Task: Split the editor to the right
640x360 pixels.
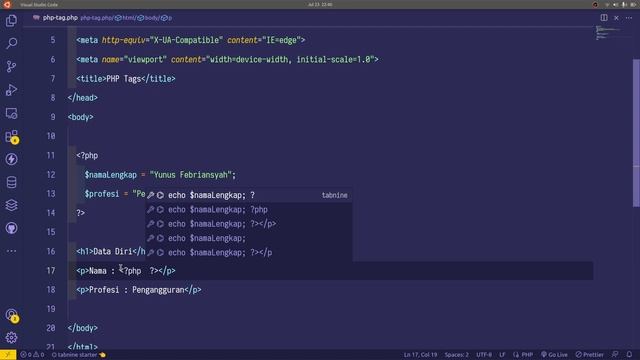Action: coord(604,18)
